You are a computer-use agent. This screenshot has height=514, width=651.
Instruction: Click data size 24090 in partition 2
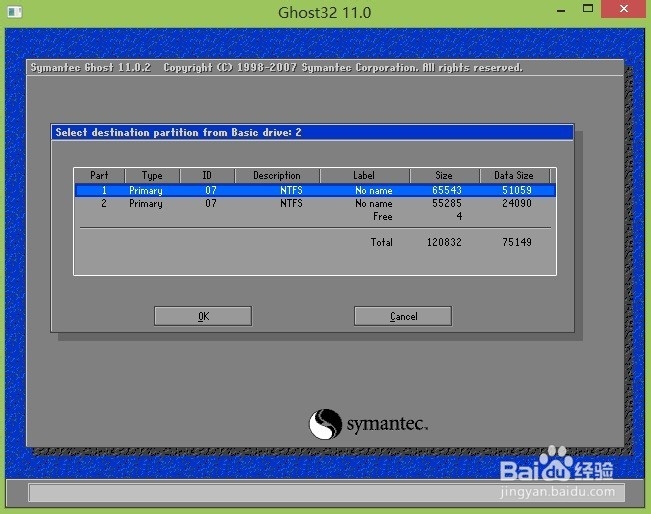pos(517,203)
